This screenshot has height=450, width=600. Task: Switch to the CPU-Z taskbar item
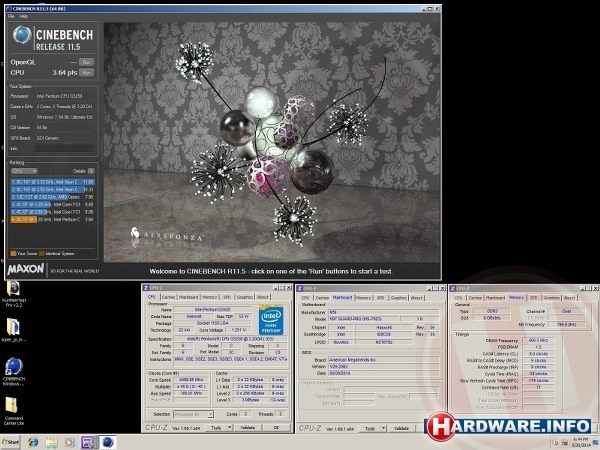(x=88, y=442)
